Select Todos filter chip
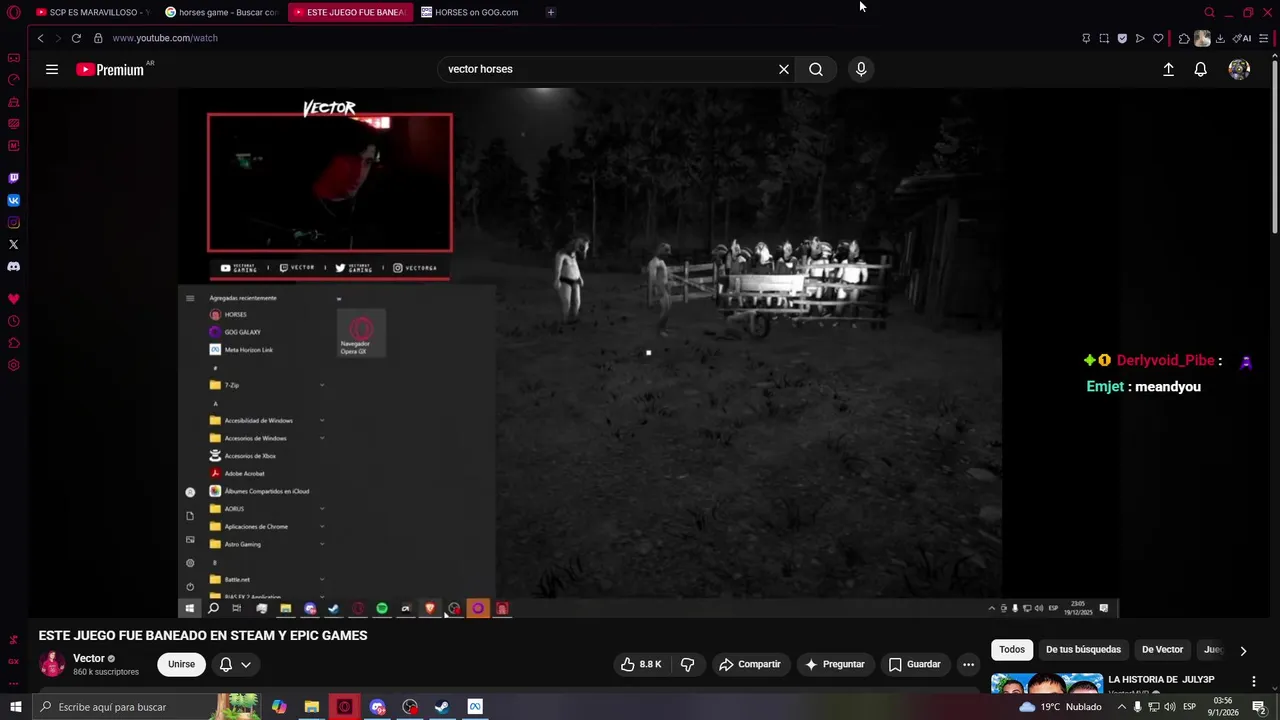The image size is (1280, 720). (x=1012, y=650)
